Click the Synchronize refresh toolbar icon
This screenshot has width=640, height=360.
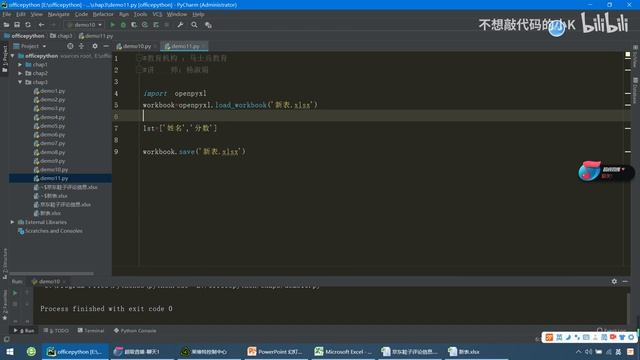(28, 25)
